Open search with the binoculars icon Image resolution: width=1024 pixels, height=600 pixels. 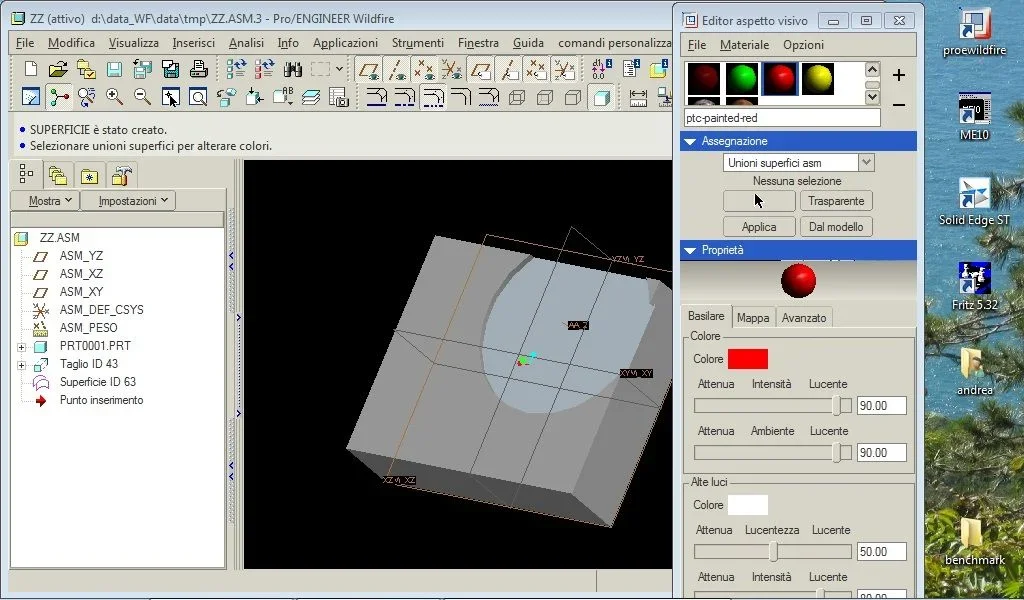[x=293, y=69]
